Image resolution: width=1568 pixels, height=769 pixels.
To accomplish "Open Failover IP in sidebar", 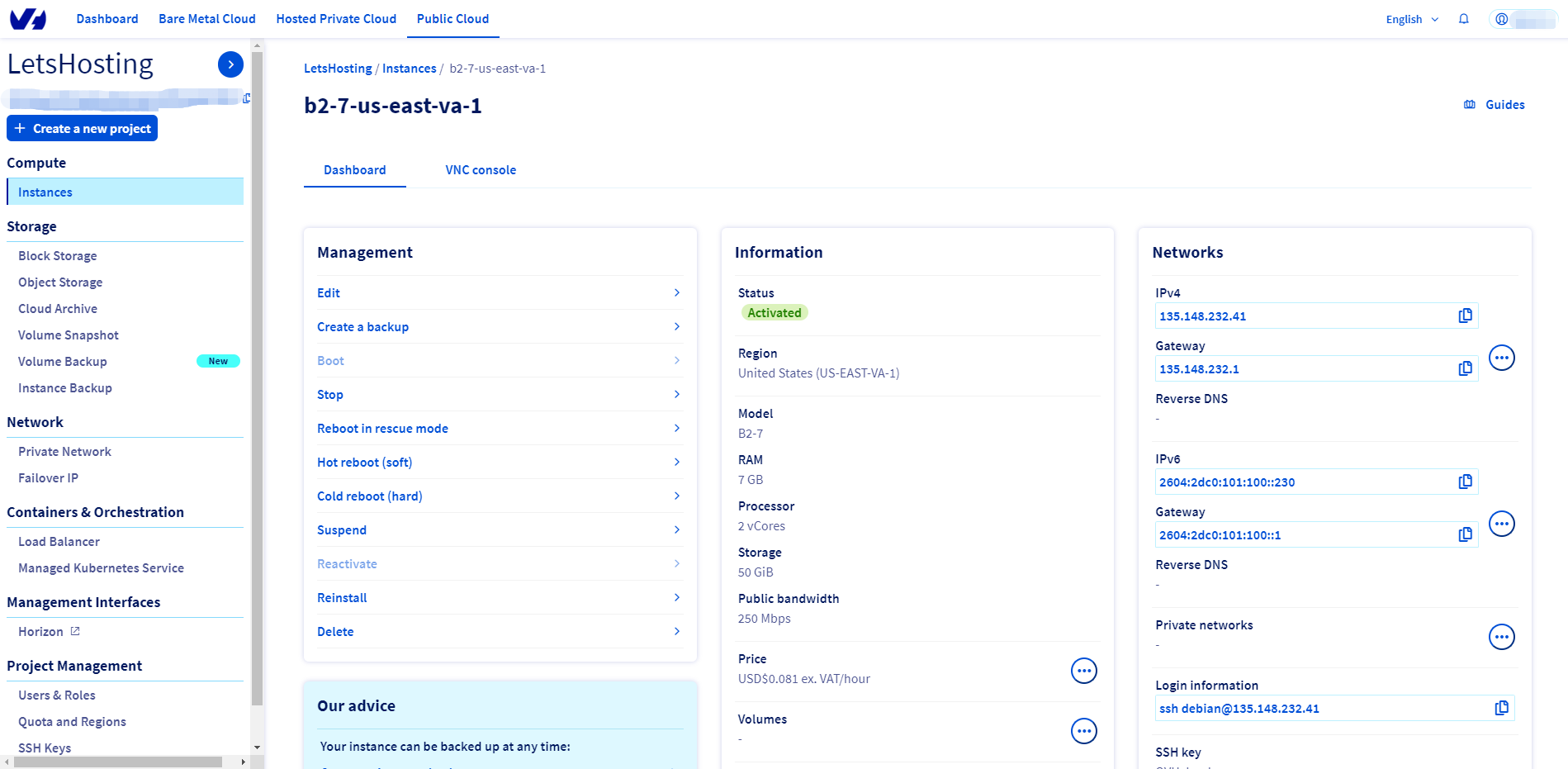I will click(48, 478).
